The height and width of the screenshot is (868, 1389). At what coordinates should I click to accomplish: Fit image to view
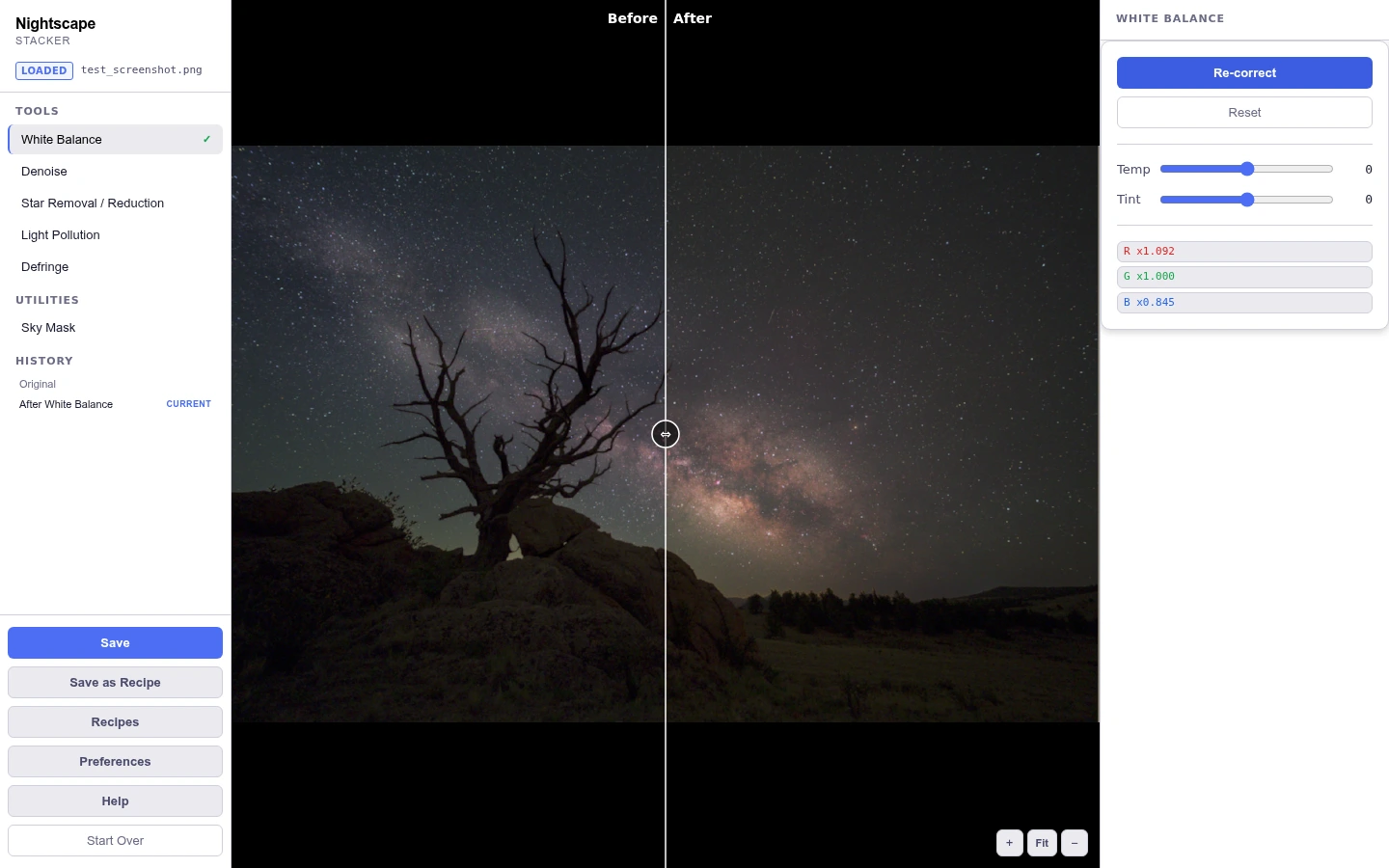(x=1042, y=843)
